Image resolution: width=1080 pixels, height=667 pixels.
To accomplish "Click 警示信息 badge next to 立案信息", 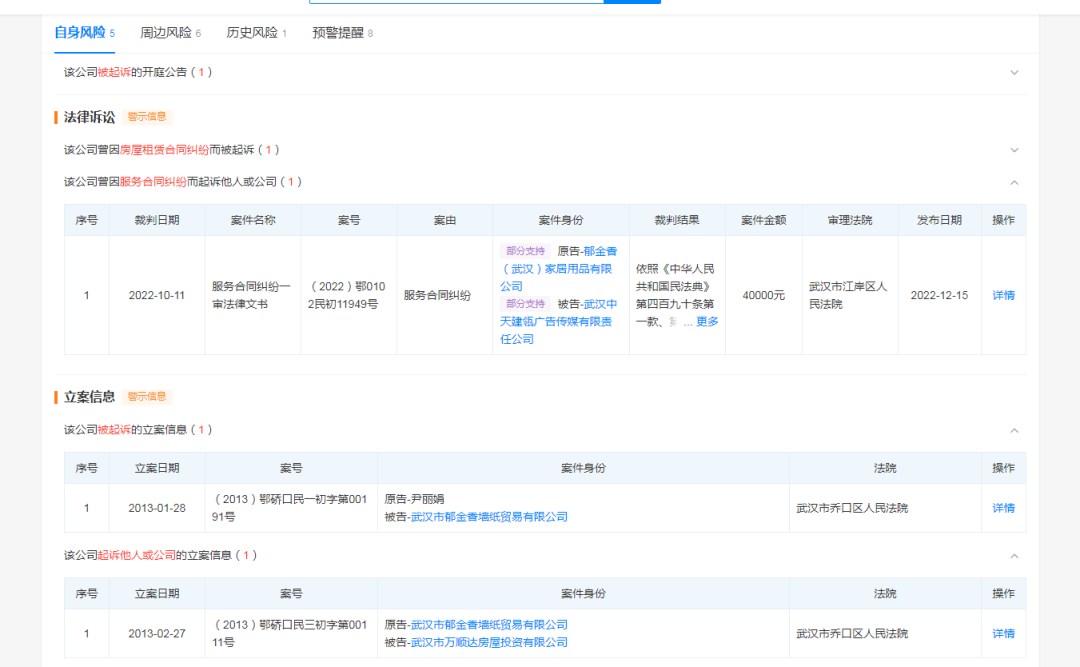I will [x=147, y=397].
